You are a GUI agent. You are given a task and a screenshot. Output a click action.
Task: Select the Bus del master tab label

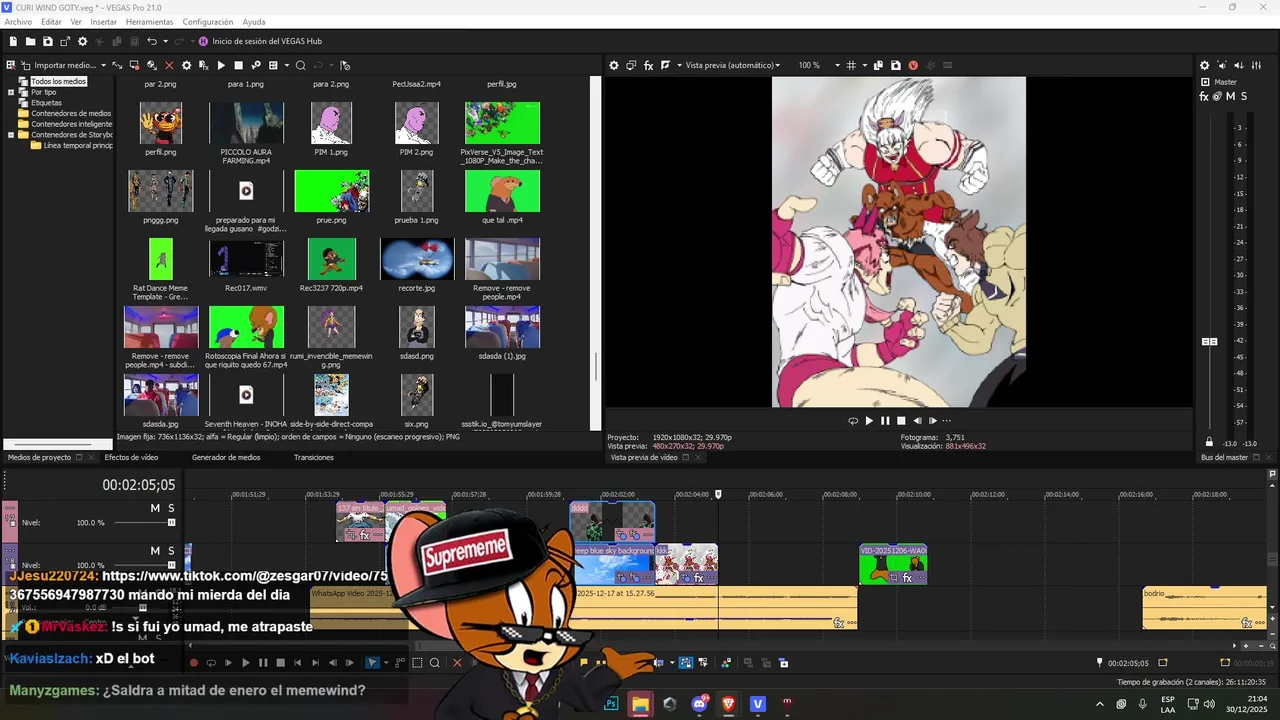tap(1224, 457)
